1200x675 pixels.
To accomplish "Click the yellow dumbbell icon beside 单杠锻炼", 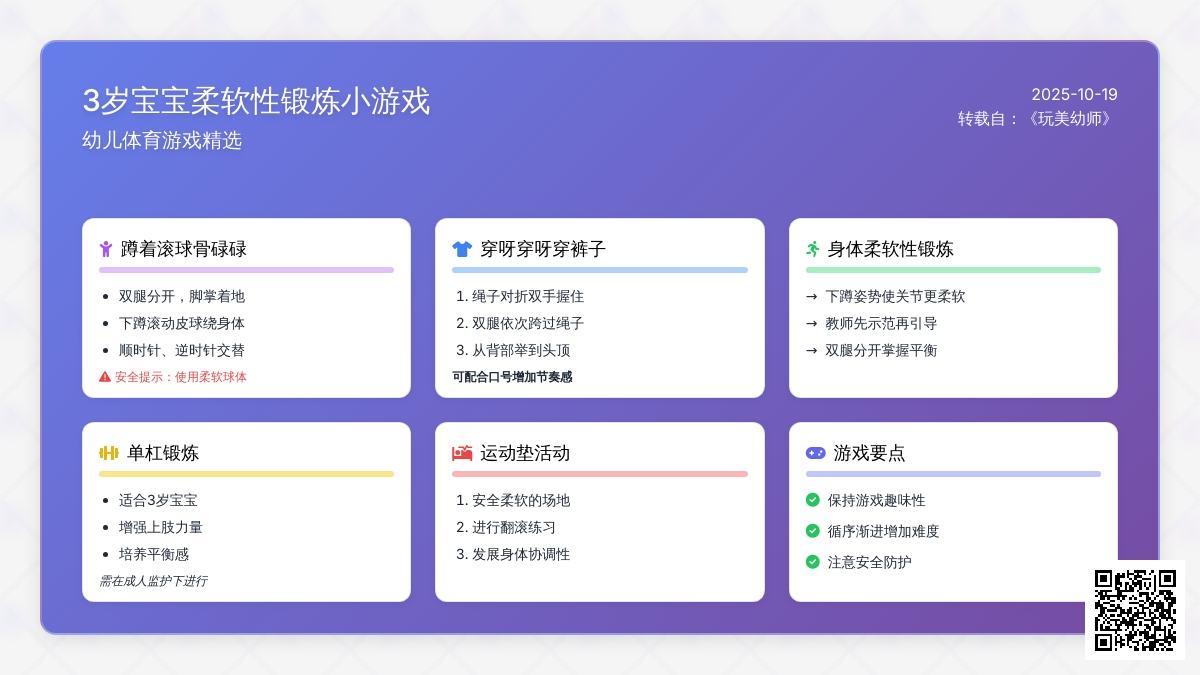I will (x=109, y=453).
